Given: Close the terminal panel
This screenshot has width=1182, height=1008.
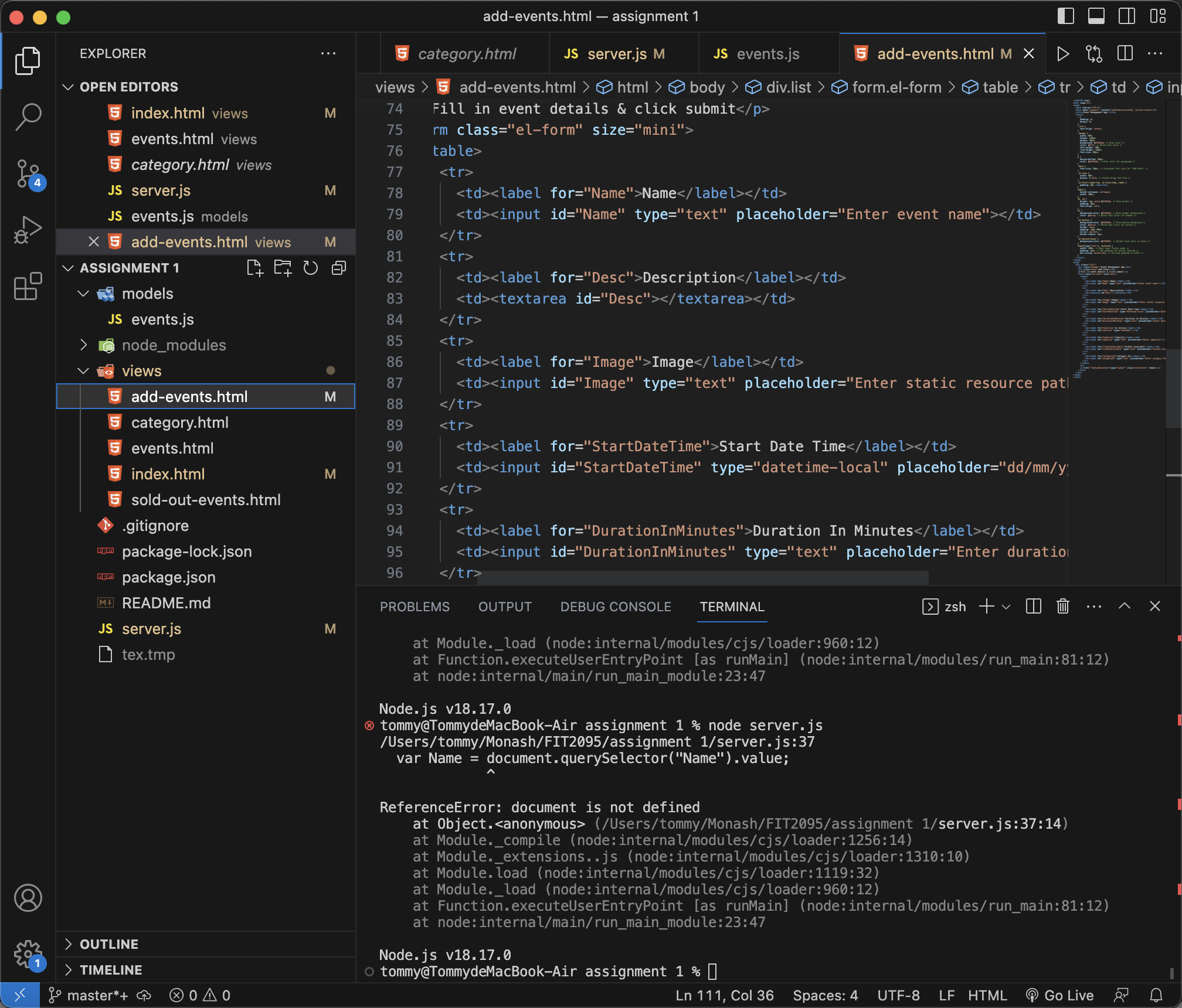Looking at the screenshot, I should (1155, 607).
